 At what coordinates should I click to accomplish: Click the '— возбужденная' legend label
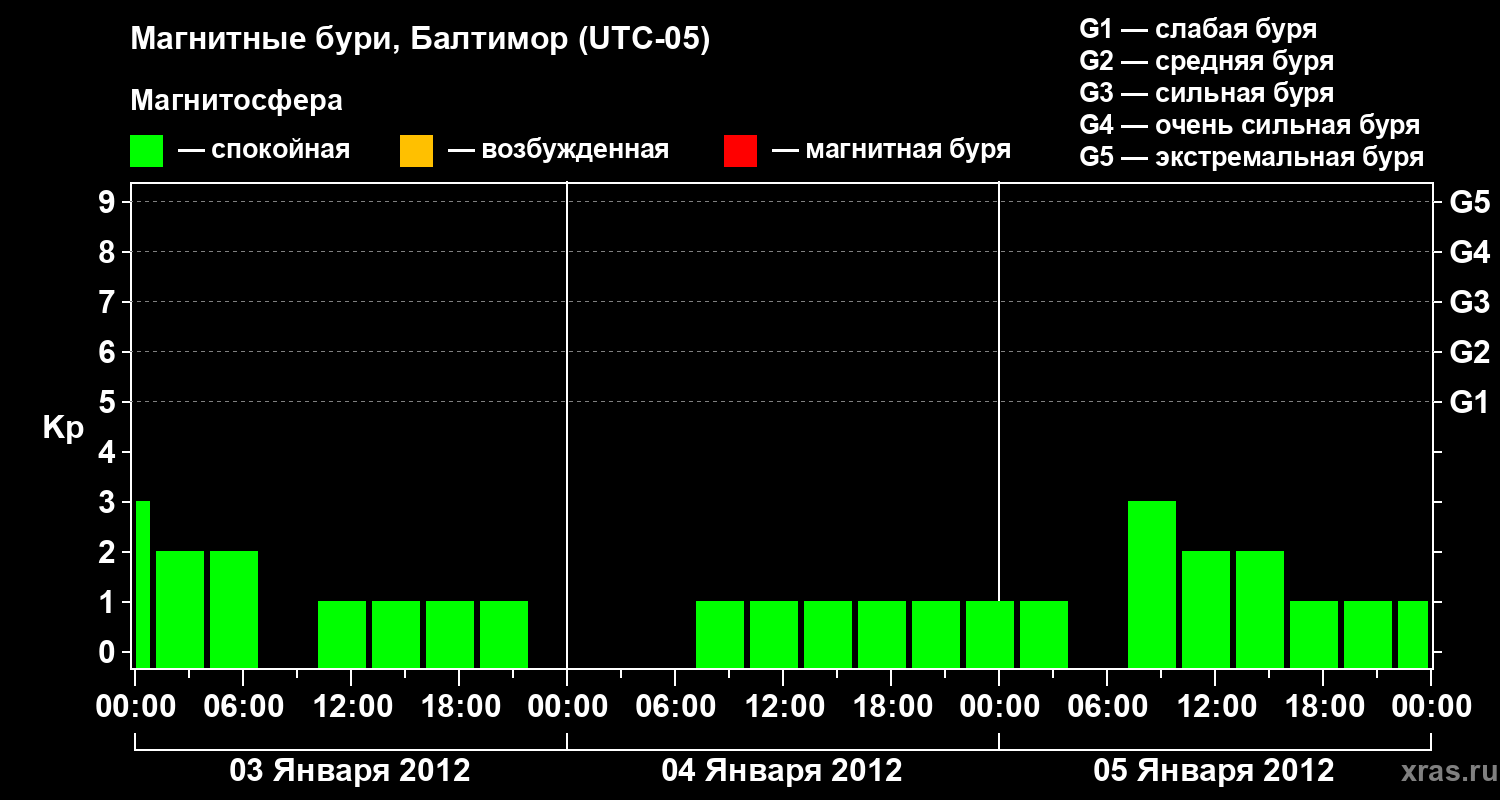pyautogui.click(x=558, y=150)
